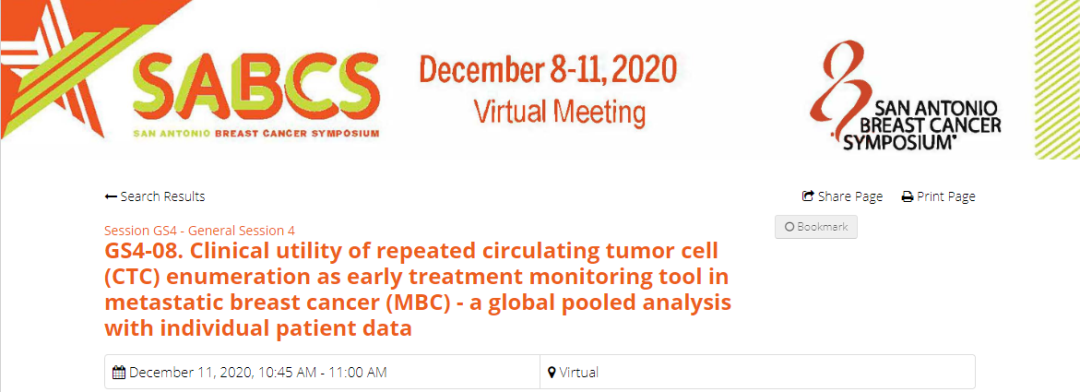Select the December 11, 2020 time text
Viewport: 1080px width, 392px height.
point(258,373)
